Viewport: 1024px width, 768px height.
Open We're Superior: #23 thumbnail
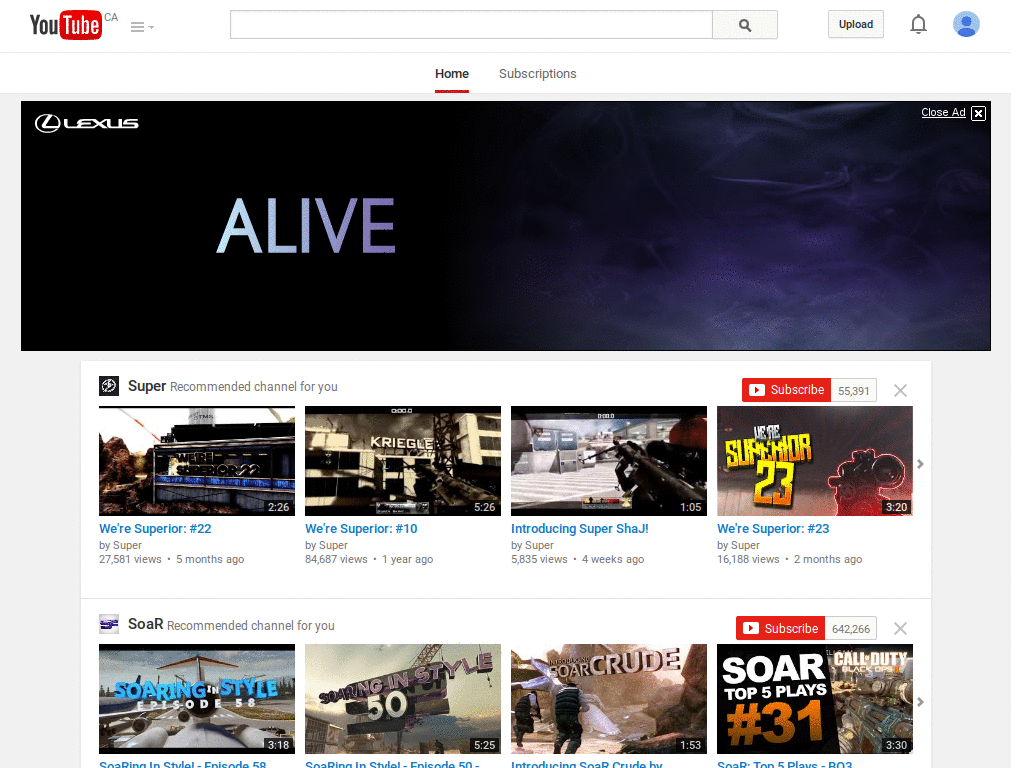click(x=815, y=461)
